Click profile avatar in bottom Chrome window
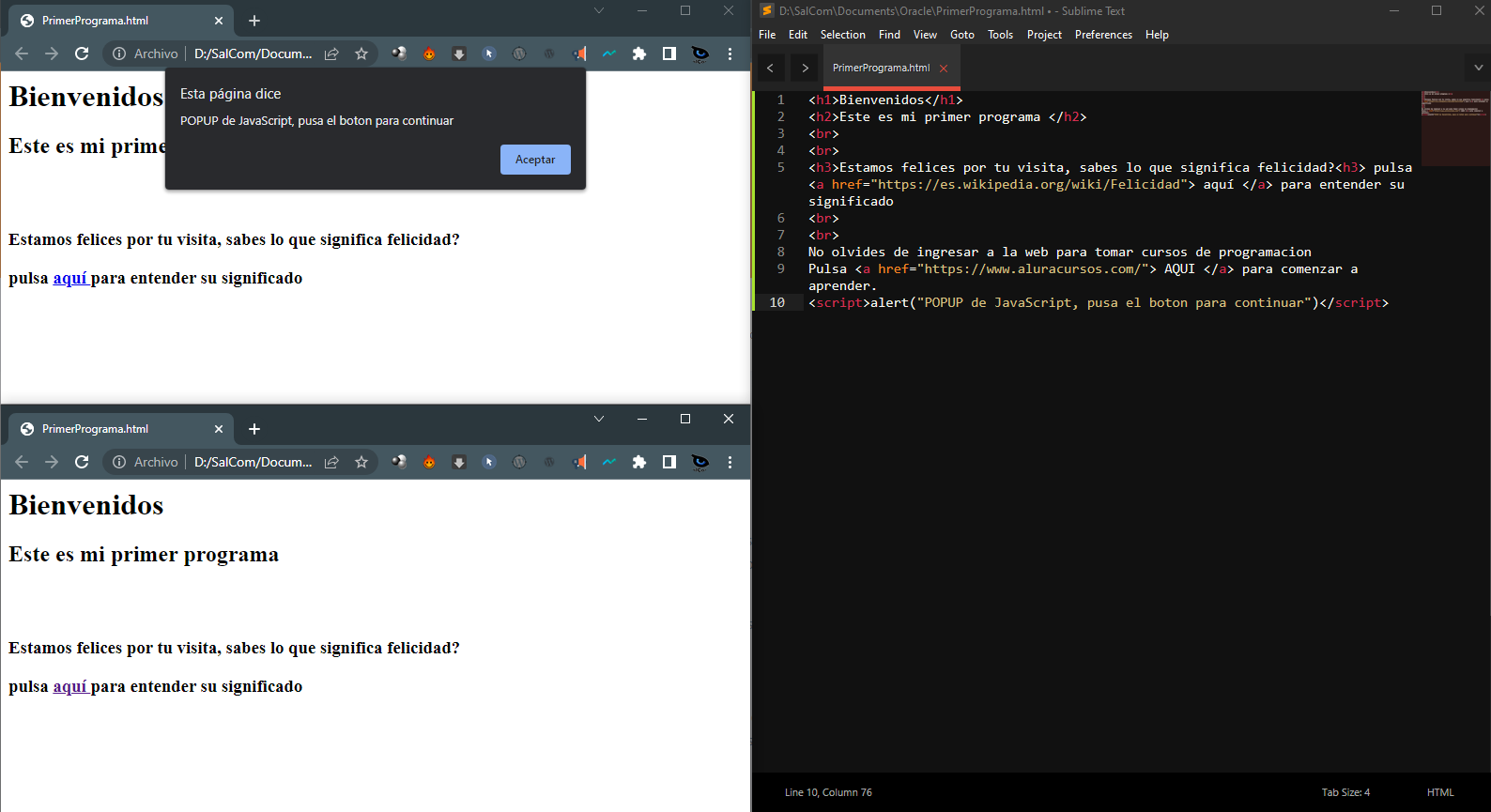Viewport: 1491px width, 812px height. [699, 462]
